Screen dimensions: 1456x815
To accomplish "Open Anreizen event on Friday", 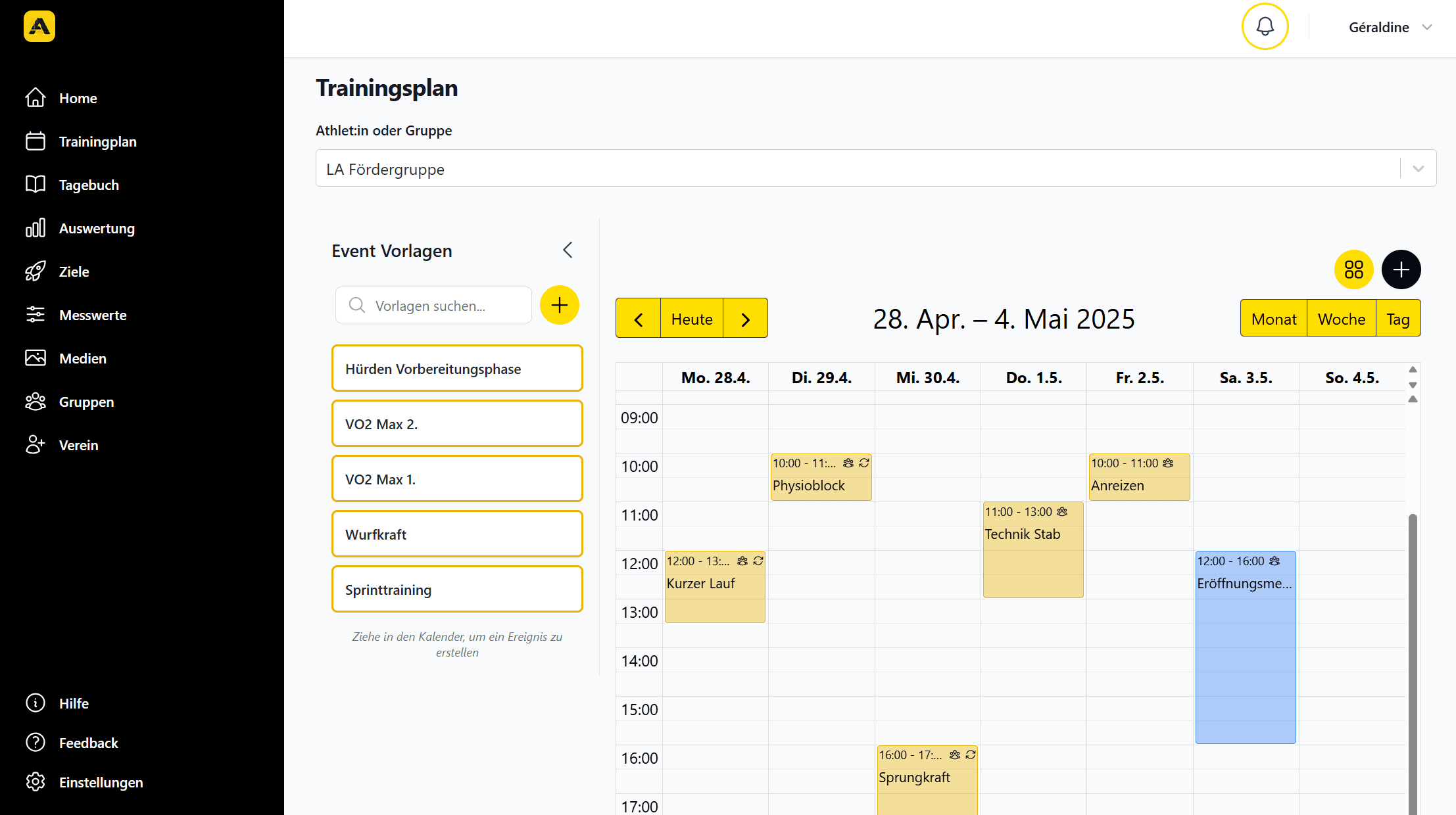I will coord(1140,477).
